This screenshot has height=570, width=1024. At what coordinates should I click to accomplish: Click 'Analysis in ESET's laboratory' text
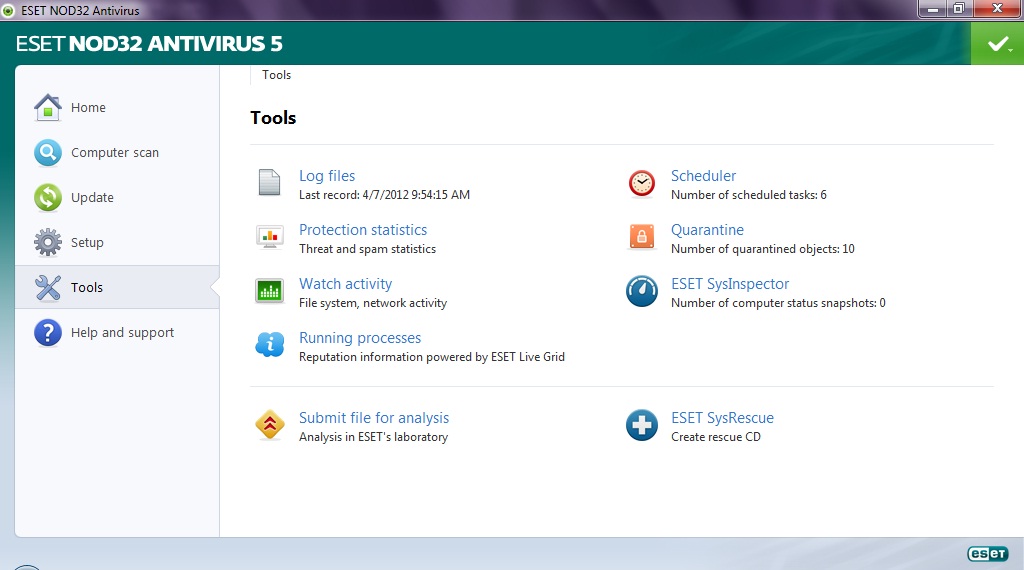pyautogui.click(x=374, y=437)
